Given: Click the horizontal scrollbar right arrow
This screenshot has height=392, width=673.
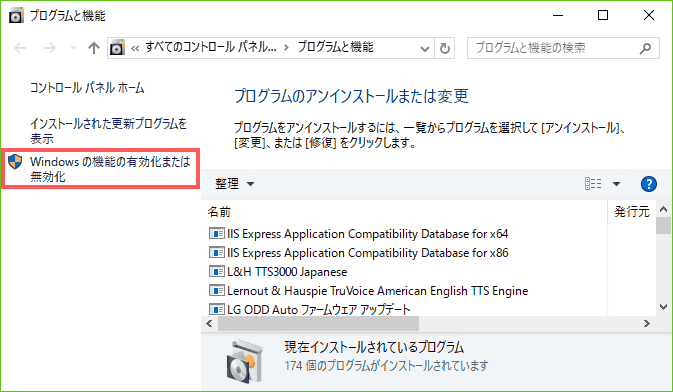Looking at the screenshot, I should 646,323.
